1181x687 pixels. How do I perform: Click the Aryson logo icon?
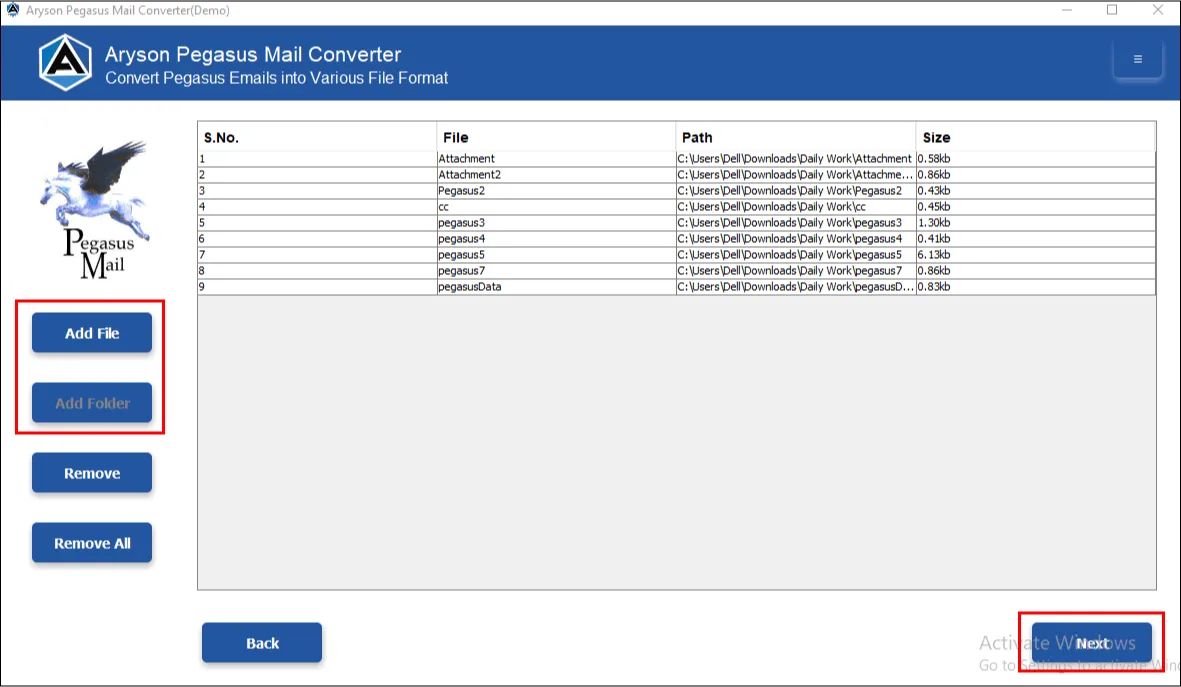(66, 63)
